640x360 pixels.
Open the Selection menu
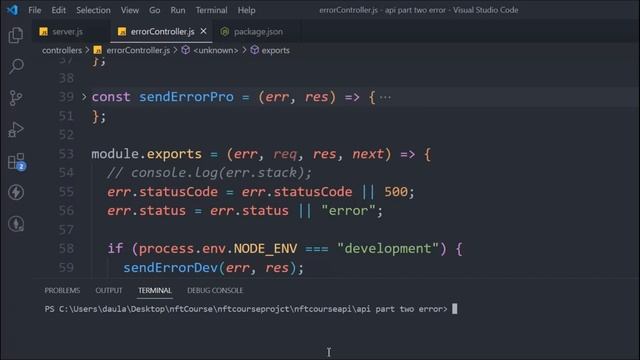(x=93, y=10)
